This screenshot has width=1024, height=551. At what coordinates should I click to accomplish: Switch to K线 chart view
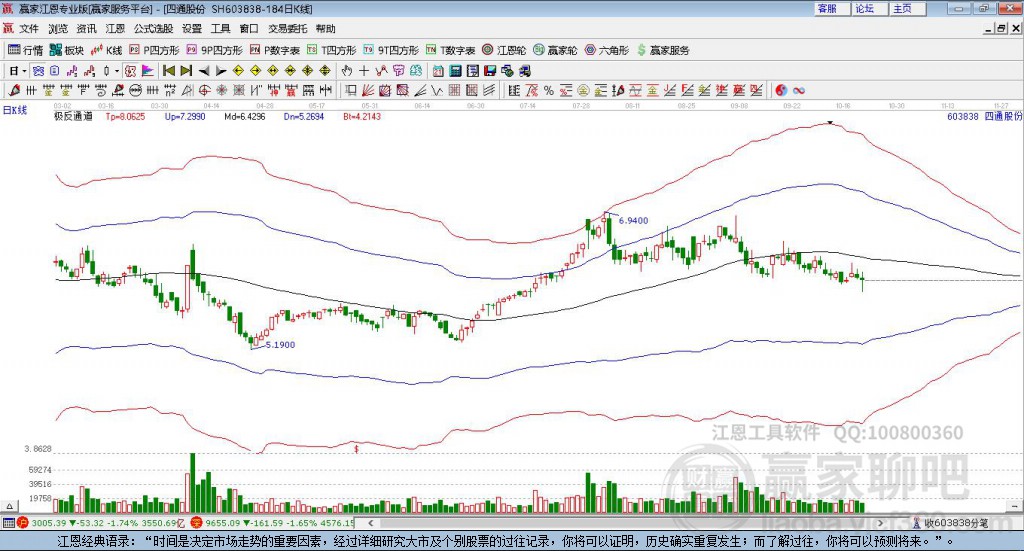click(106, 50)
